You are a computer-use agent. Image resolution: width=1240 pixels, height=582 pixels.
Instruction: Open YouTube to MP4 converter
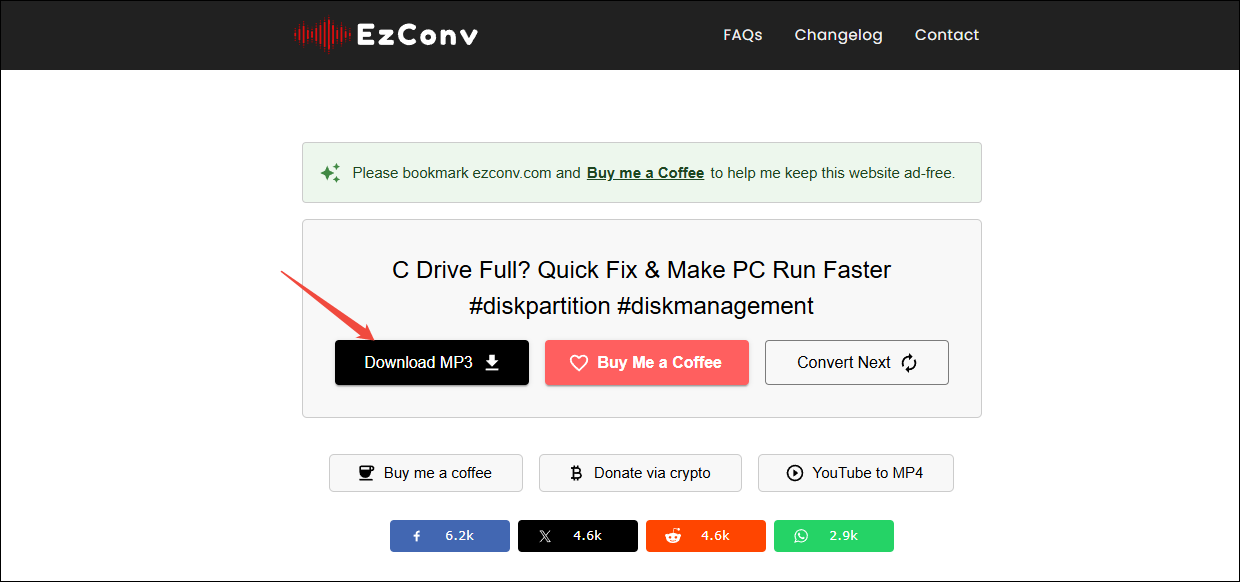856,473
